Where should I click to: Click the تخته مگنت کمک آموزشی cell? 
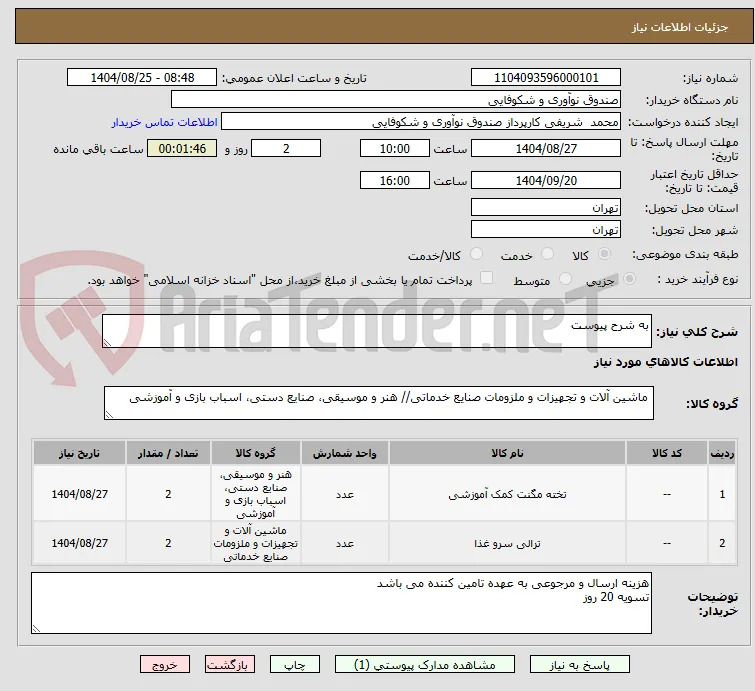[x=507, y=494]
